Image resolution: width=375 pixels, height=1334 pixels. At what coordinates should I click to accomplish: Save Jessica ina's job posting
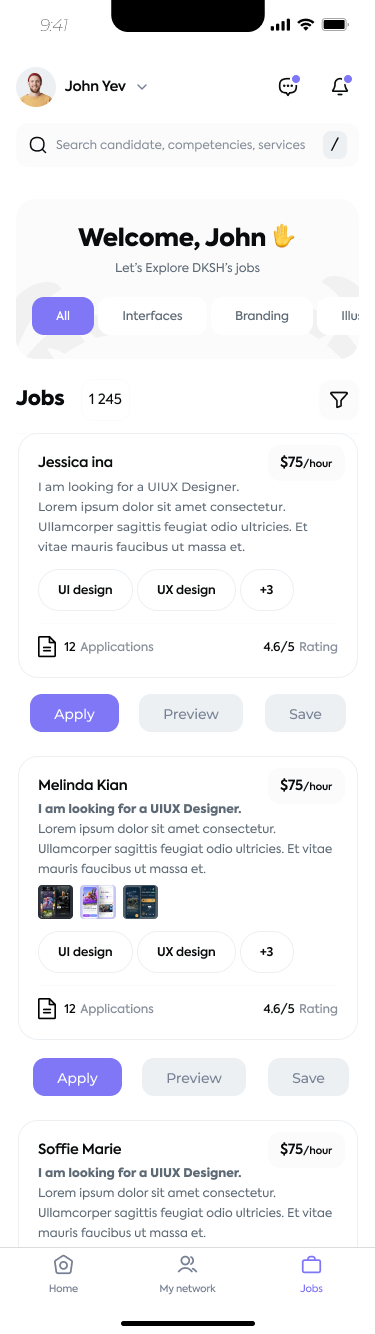click(305, 714)
